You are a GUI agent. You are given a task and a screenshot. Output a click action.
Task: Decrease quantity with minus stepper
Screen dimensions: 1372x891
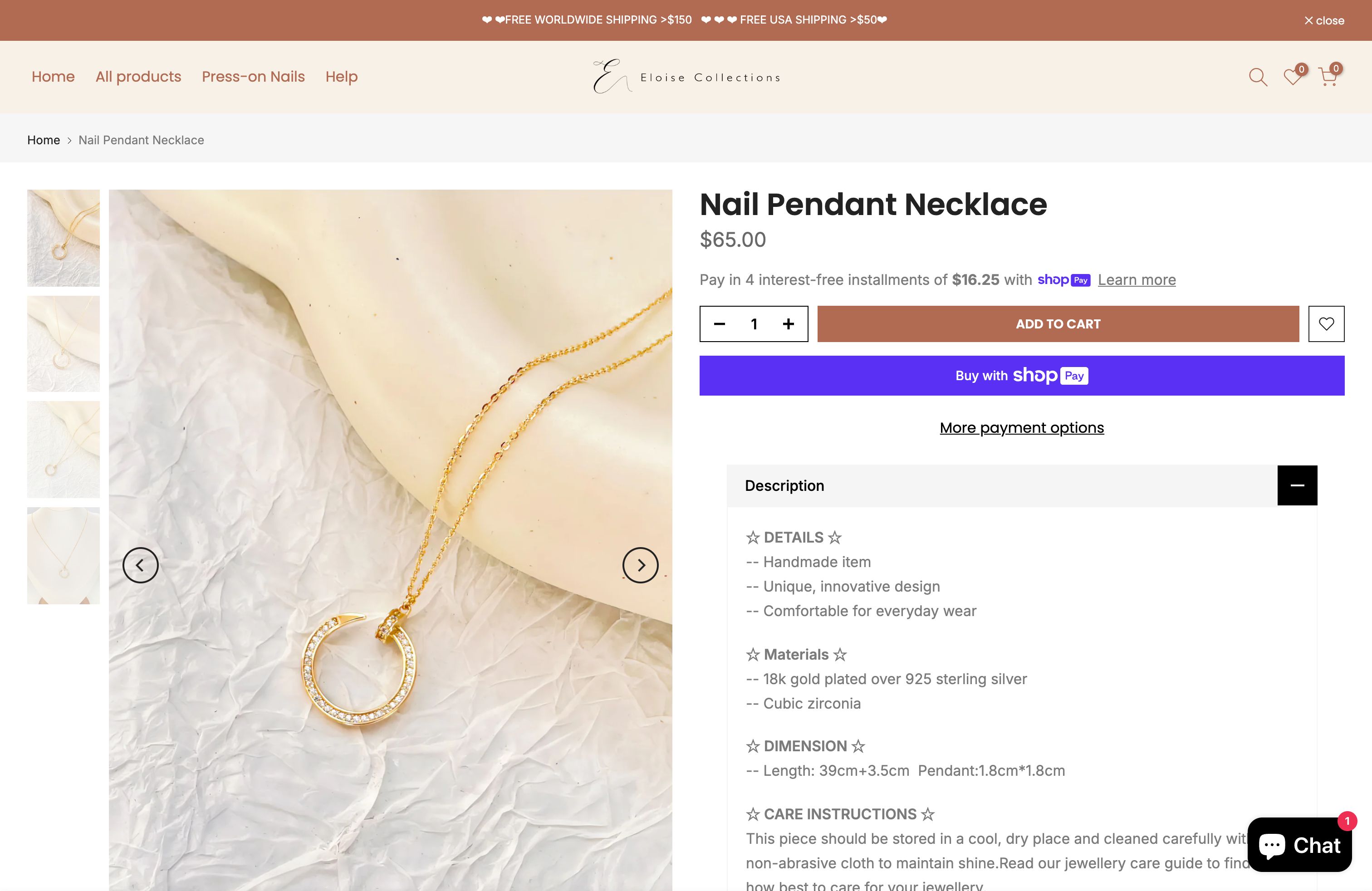(719, 323)
